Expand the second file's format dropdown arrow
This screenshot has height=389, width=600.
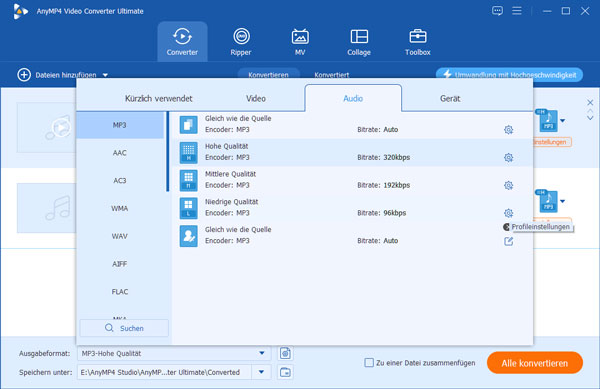coord(562,201)
